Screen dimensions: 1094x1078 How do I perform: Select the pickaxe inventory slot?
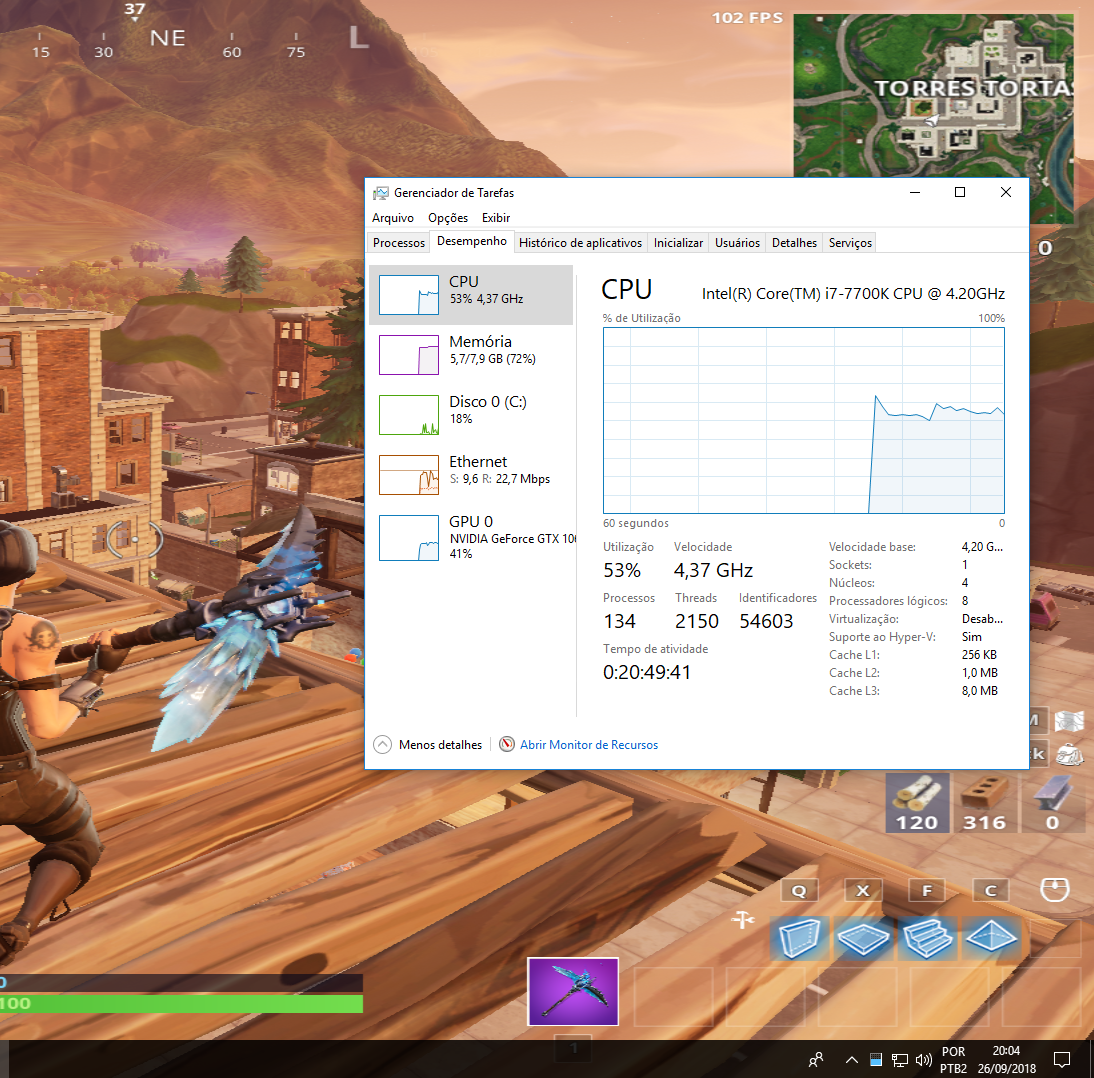coord(573,991)
